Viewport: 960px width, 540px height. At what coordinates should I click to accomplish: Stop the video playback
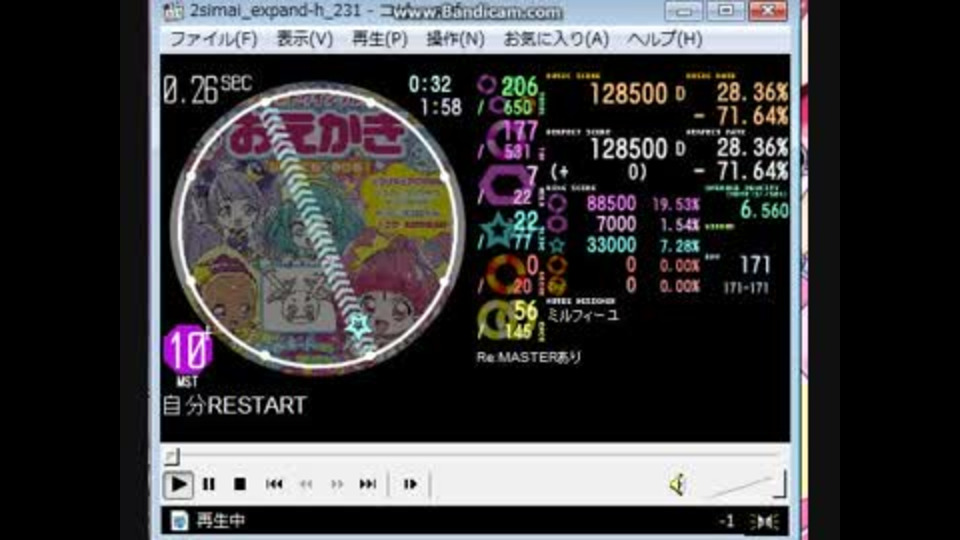click(240, 484)
